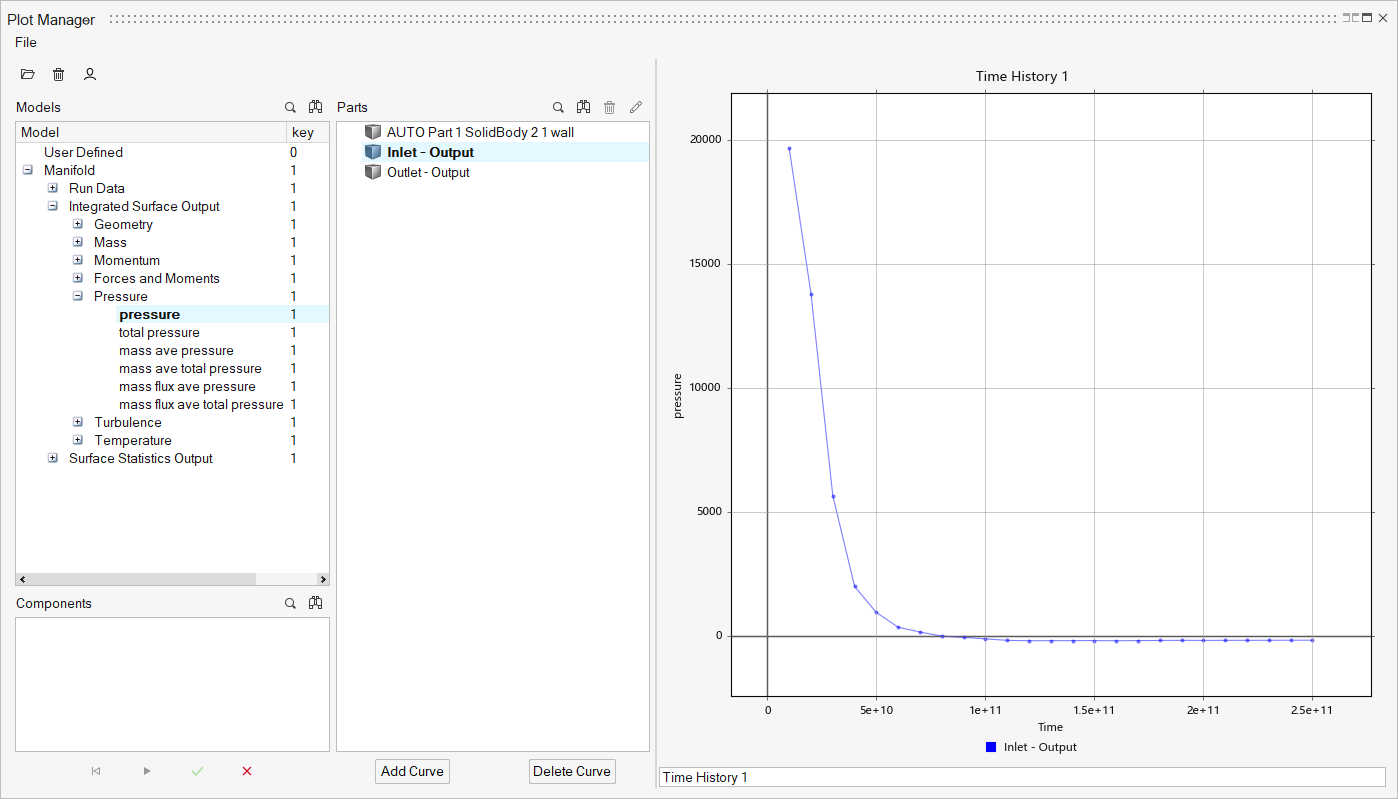Screen dimensions: 1398x799
Task: Click the binoculars icon in Parts header
Action: (x=583, y=107)
